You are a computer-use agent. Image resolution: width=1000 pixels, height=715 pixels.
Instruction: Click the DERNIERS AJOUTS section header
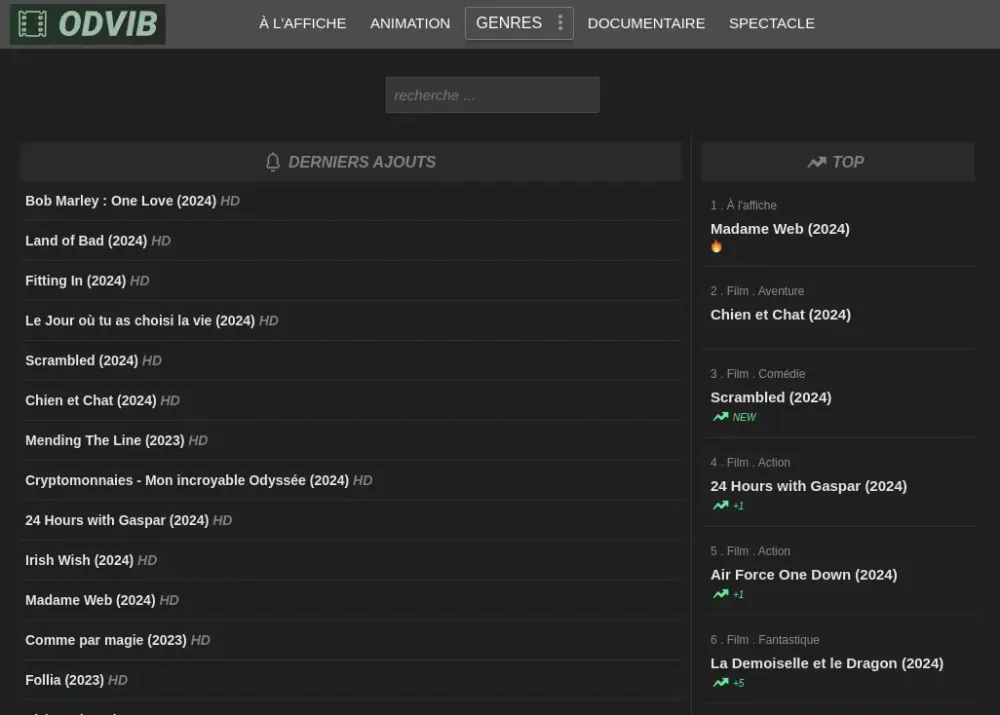pos(350,162)
